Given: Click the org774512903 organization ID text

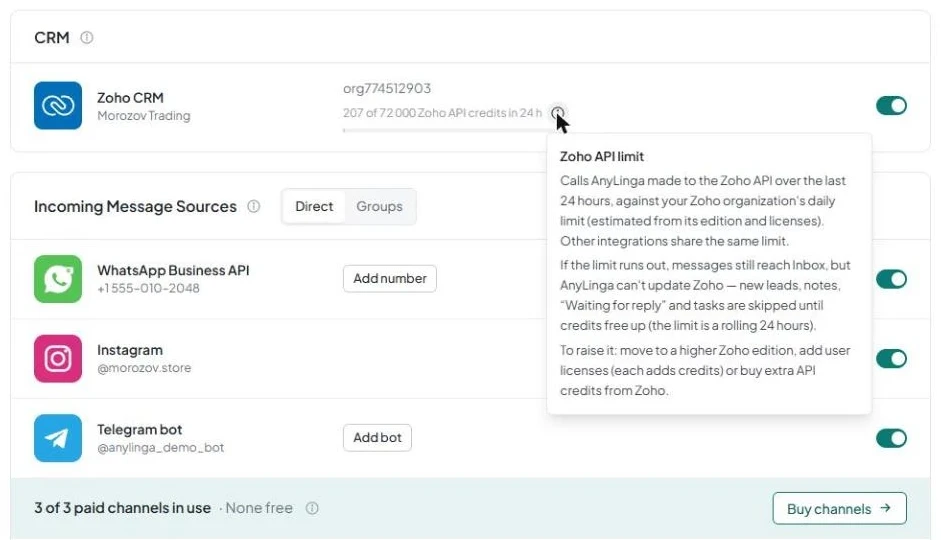Looking at the screenshot, I should click(x=387, y=88).
